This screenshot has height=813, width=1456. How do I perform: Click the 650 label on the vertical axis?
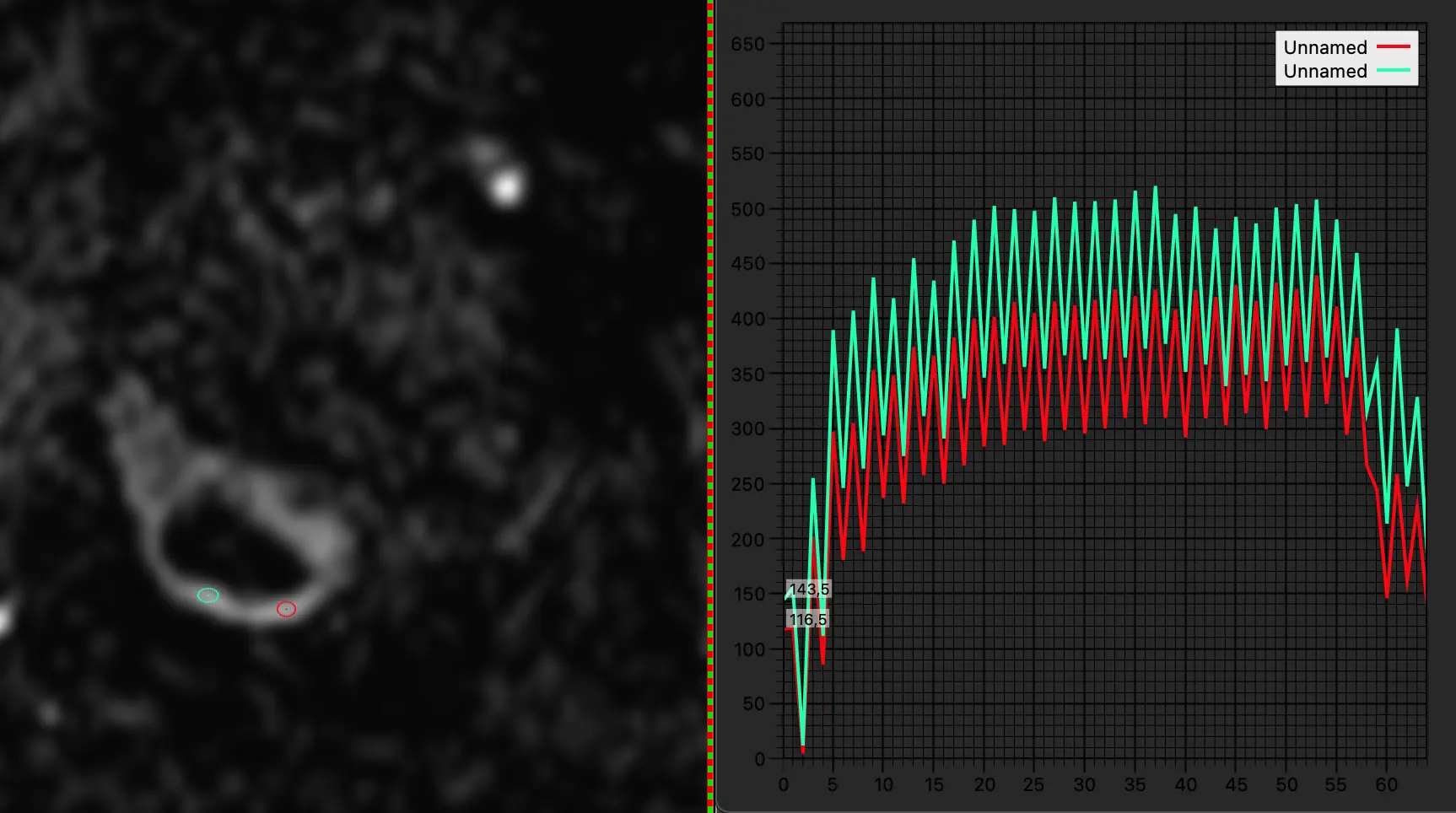pos(747,44)
